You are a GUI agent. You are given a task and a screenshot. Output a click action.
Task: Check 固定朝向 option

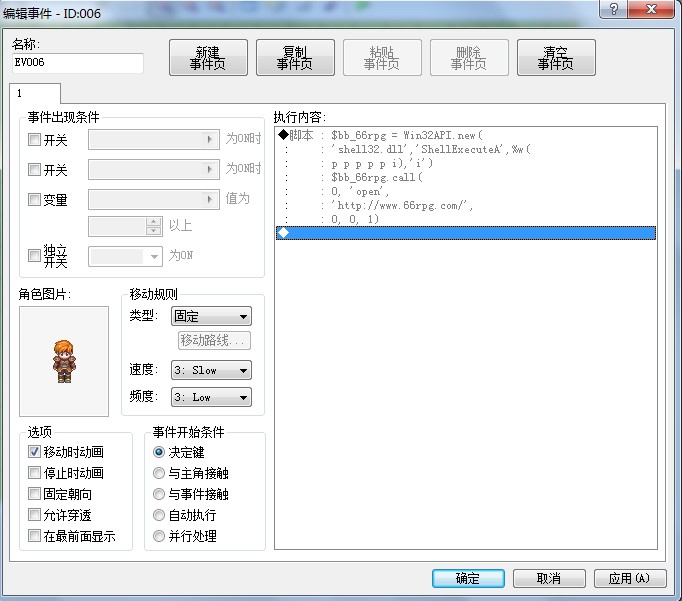pyautogui.click(x=34, y=494)
